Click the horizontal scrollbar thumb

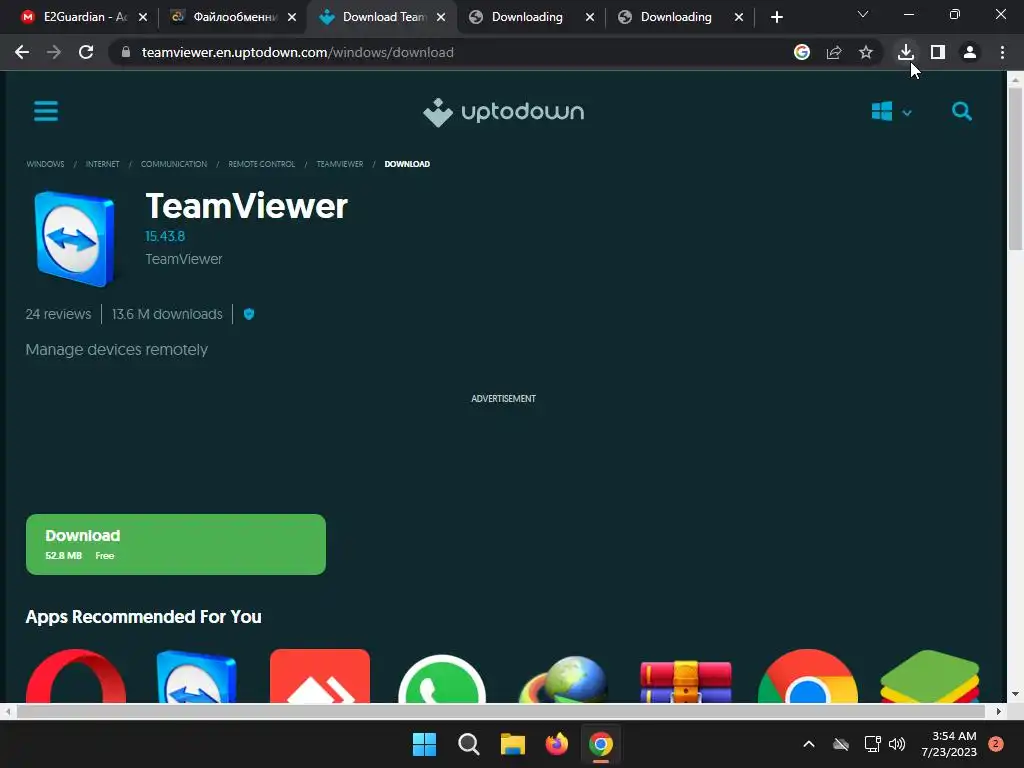501,711
